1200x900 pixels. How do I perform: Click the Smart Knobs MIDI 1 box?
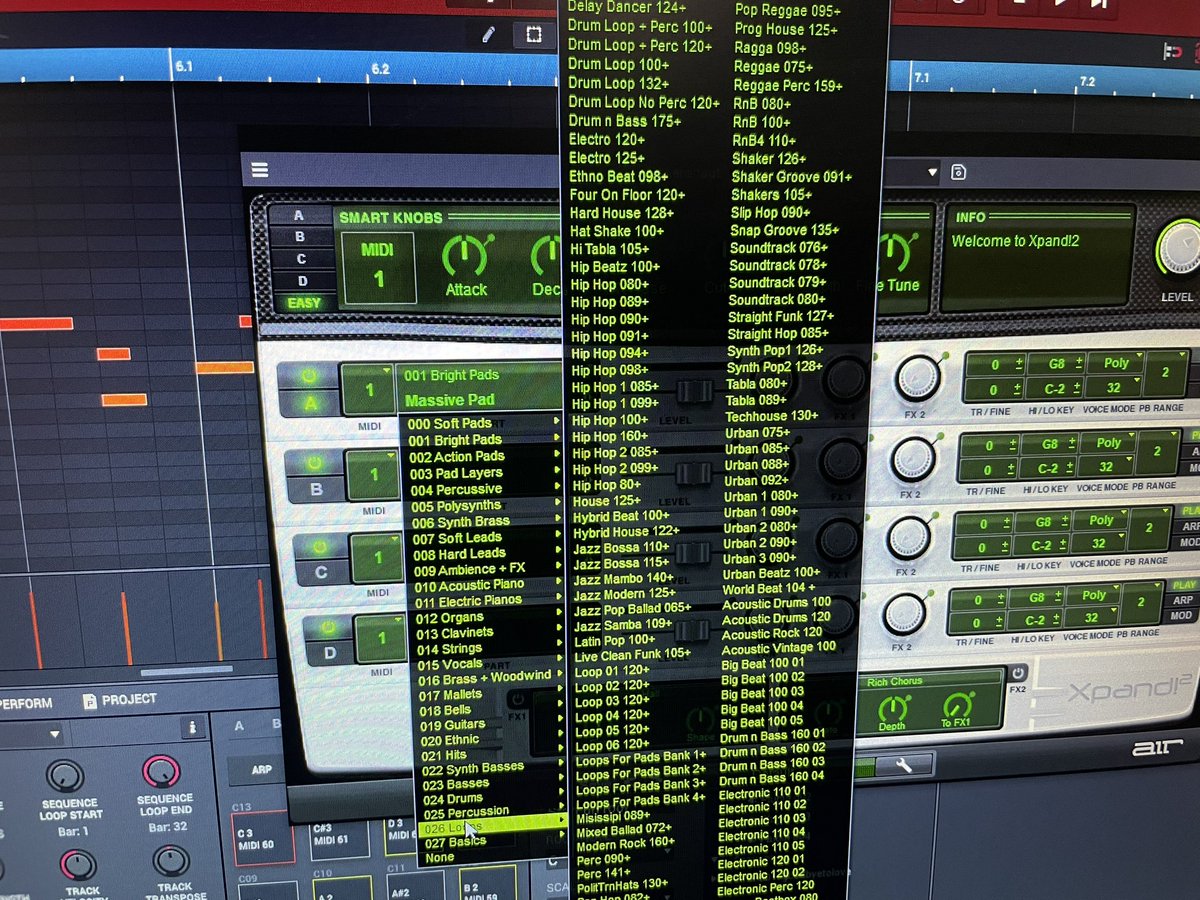(378, 267)
